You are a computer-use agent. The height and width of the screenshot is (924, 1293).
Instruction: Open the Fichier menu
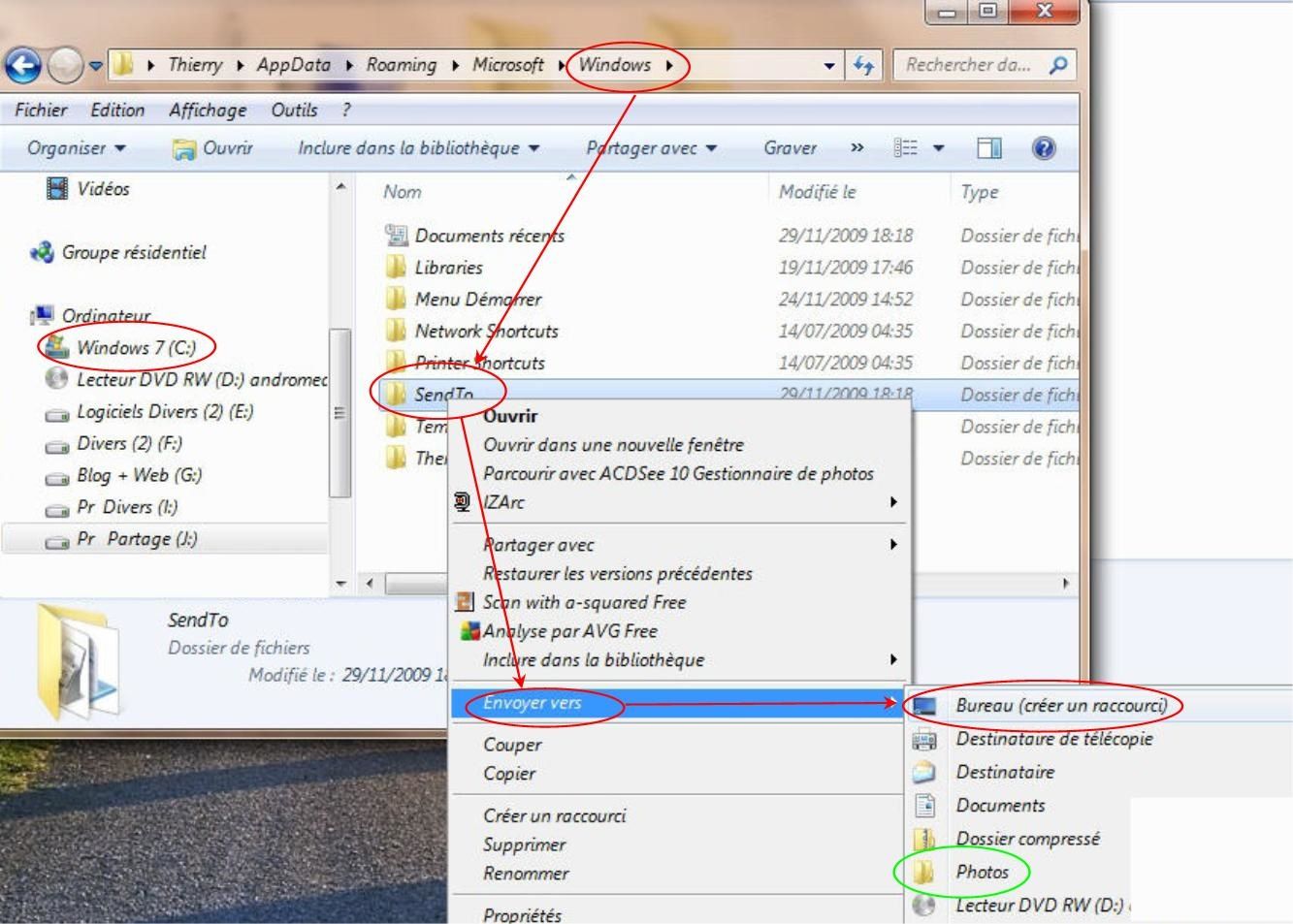click(x=41, y=110)
